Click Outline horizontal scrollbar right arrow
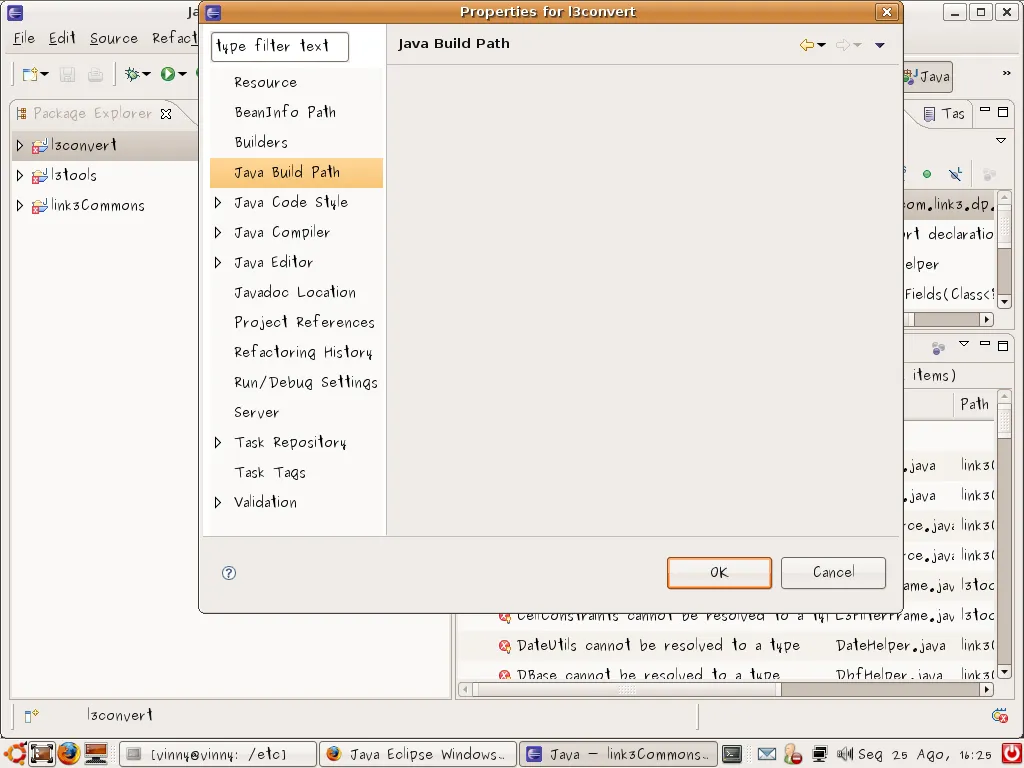The width and height of the screenshot is (1024, 768). click(x=987, y=320)
